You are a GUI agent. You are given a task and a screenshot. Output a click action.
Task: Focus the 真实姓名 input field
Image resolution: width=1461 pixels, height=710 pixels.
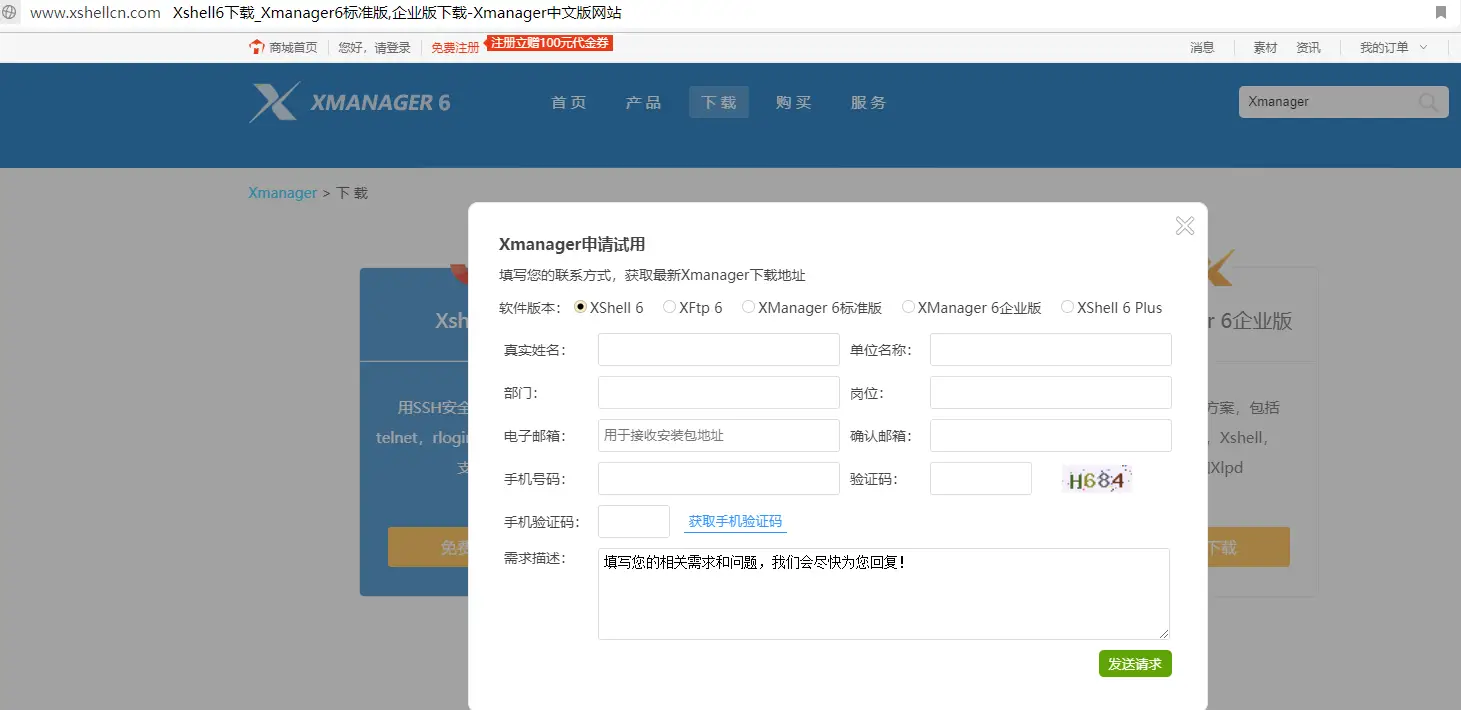[x=719, y=350]
